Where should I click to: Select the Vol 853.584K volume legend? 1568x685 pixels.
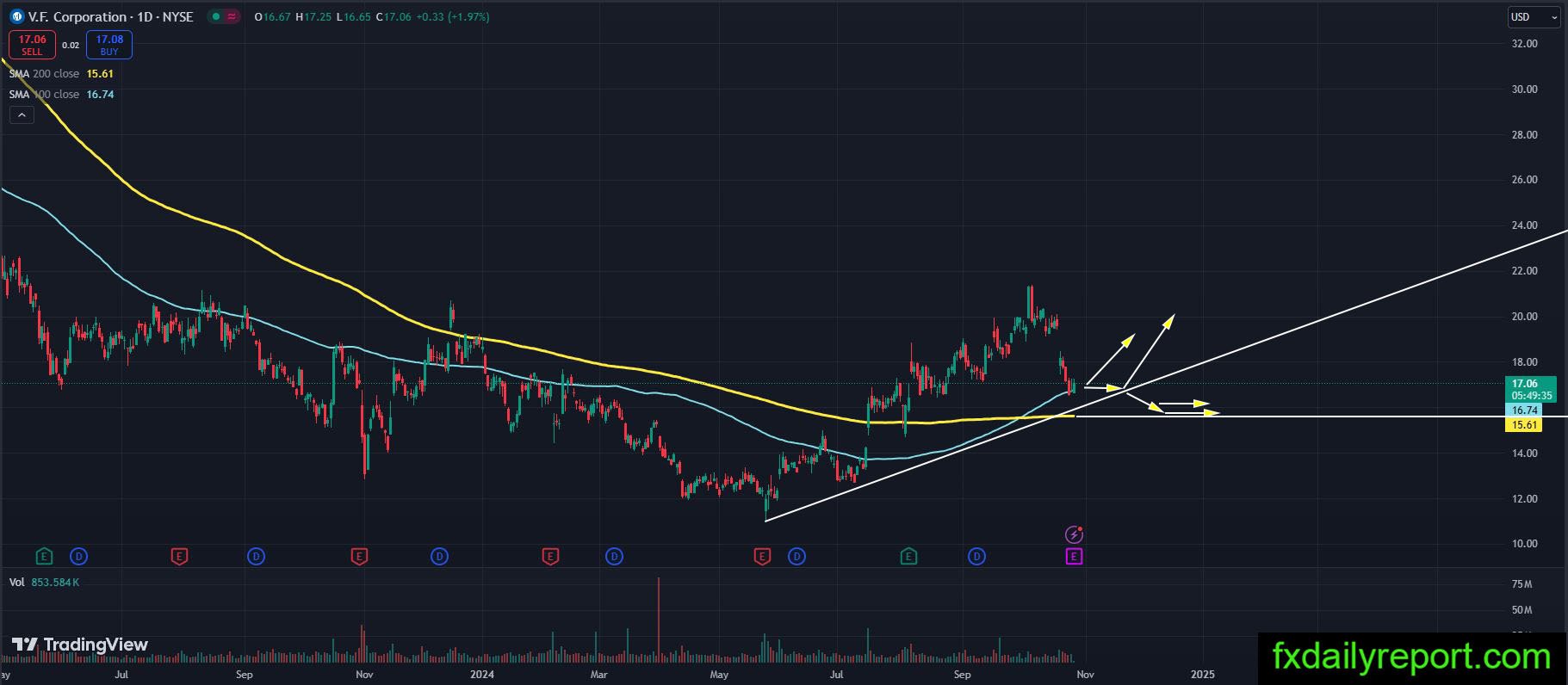click(x=44, y=583)
